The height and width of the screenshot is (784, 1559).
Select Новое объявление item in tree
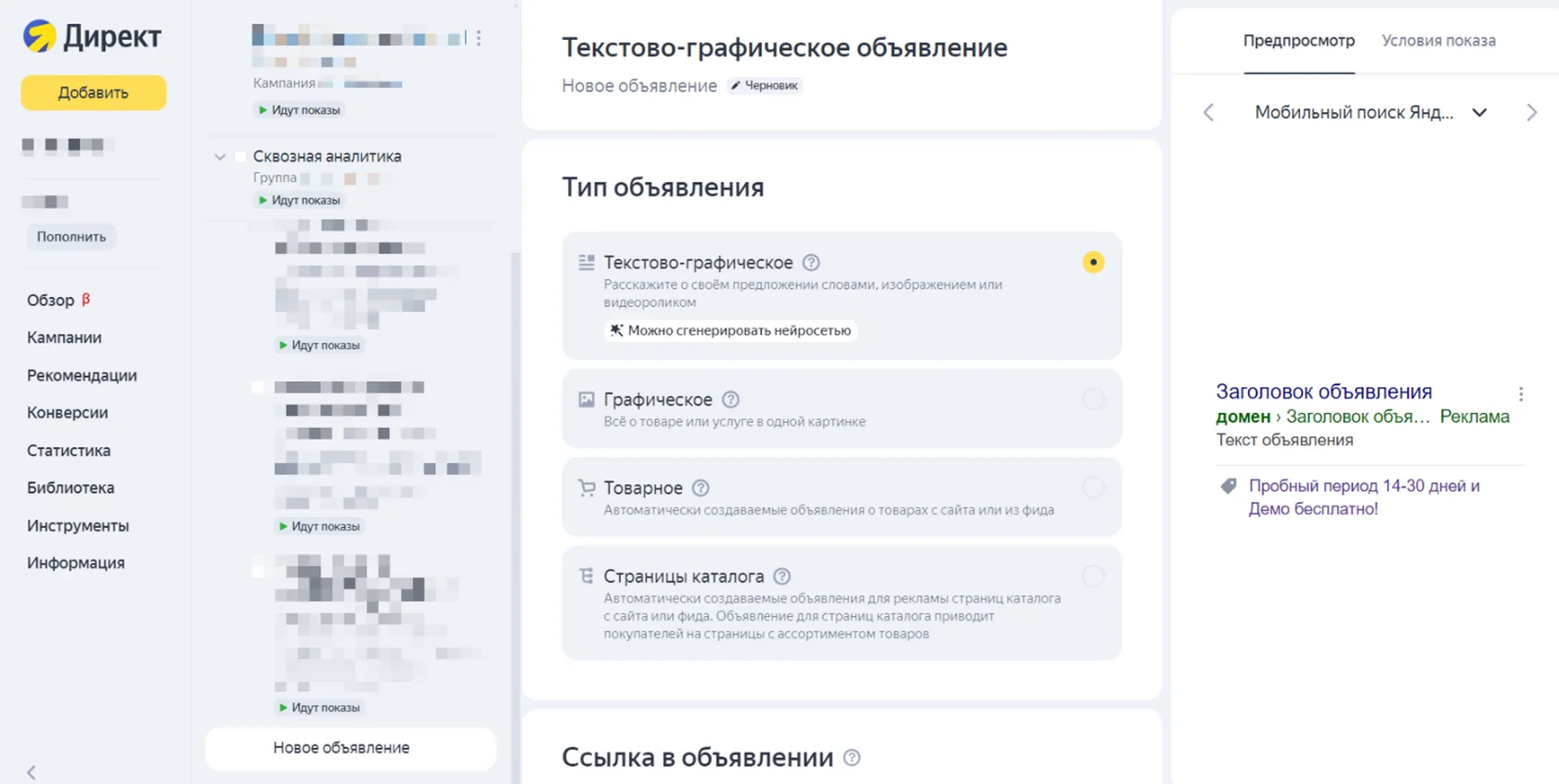pos(350,748)
